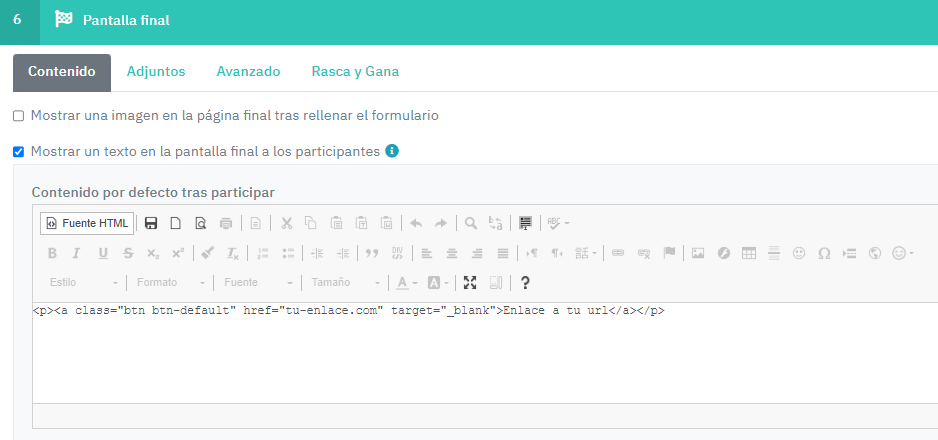Set text direction right to left

(x=557, y=253)
